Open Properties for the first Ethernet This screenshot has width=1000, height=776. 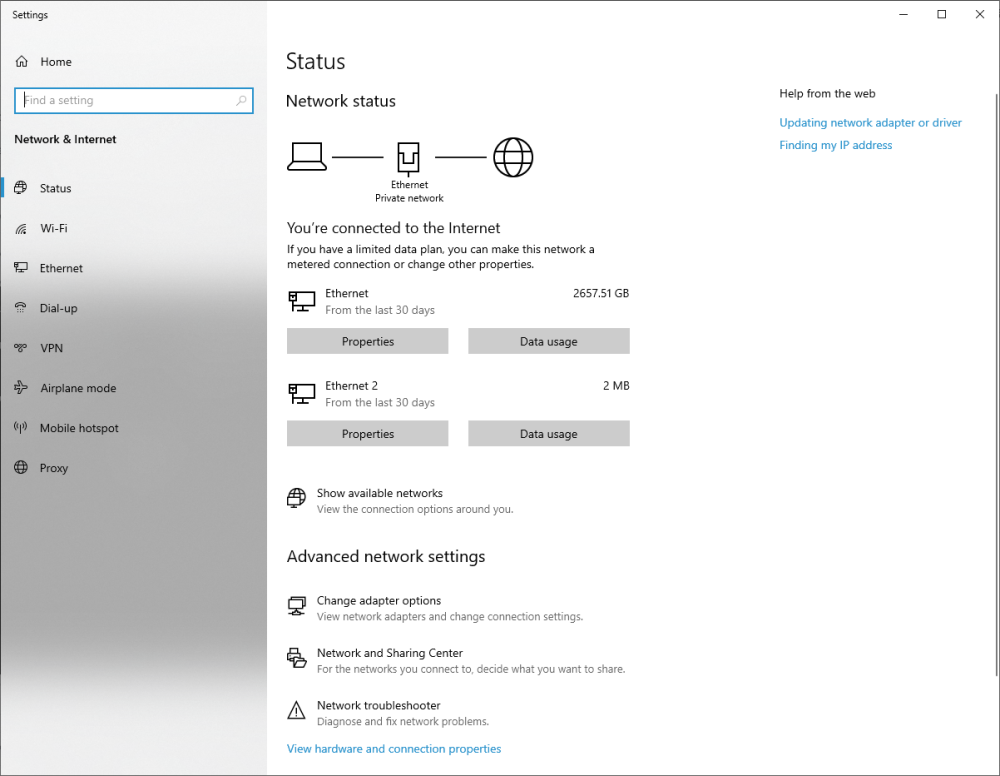pos(368,342)
